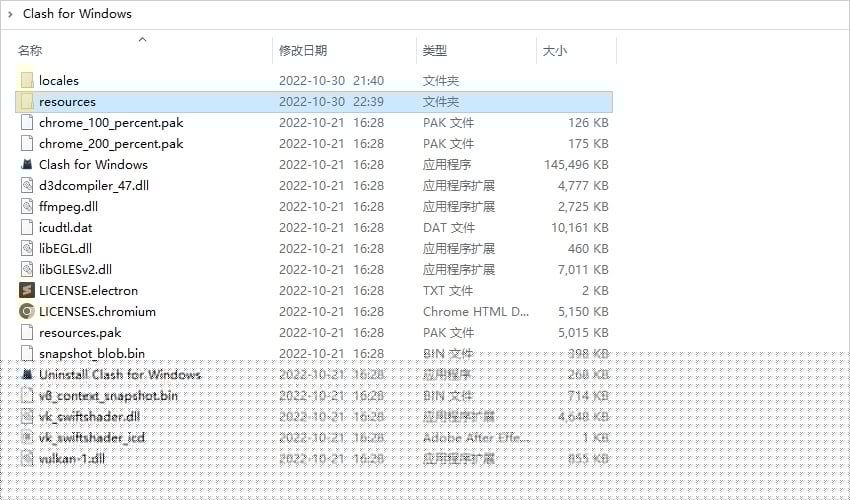Click the Chrome HTML D... type cell
This screenshot has width=850, height=500.
475,311
